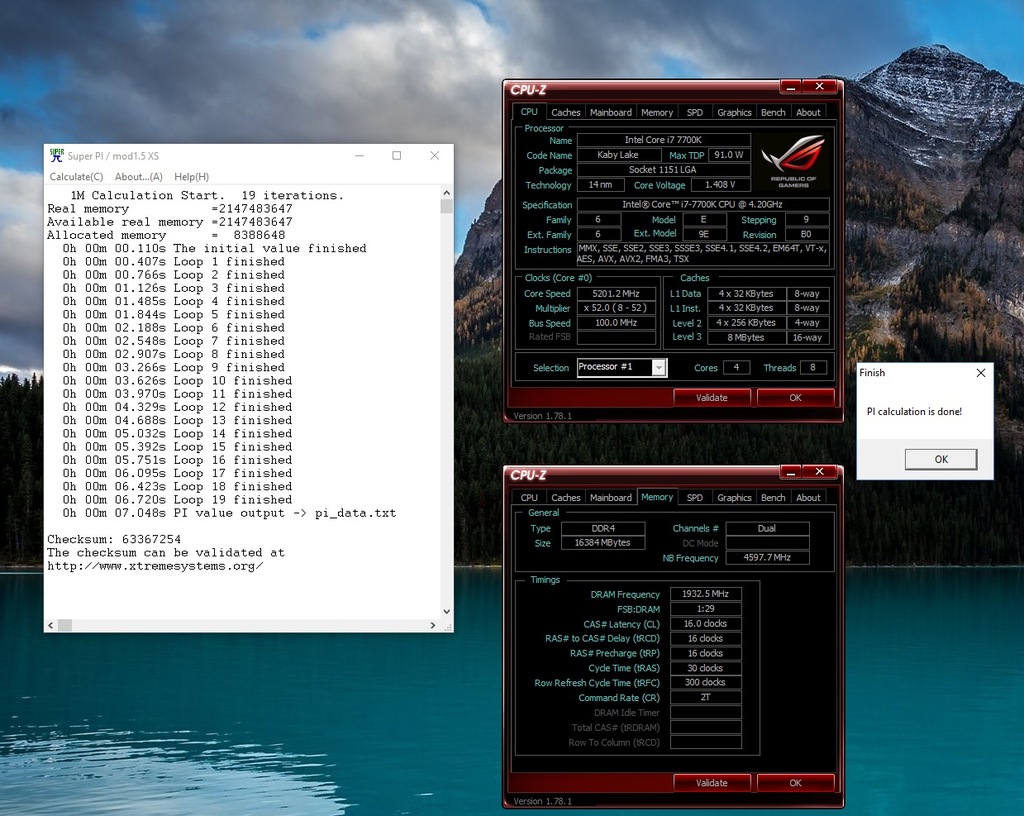Viewport: 1024px width, 816px height.
Task: Minimize the Super PI window
Action: 359,155
